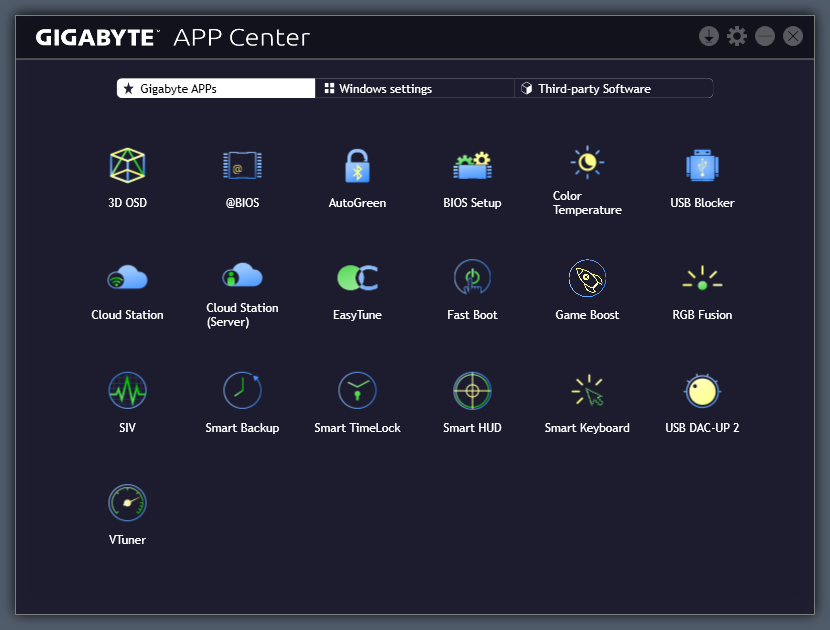Viewport: 830px width, 630px height.
Task: Launch Smart TimeLock icon
Action: (x=357, y=390)
